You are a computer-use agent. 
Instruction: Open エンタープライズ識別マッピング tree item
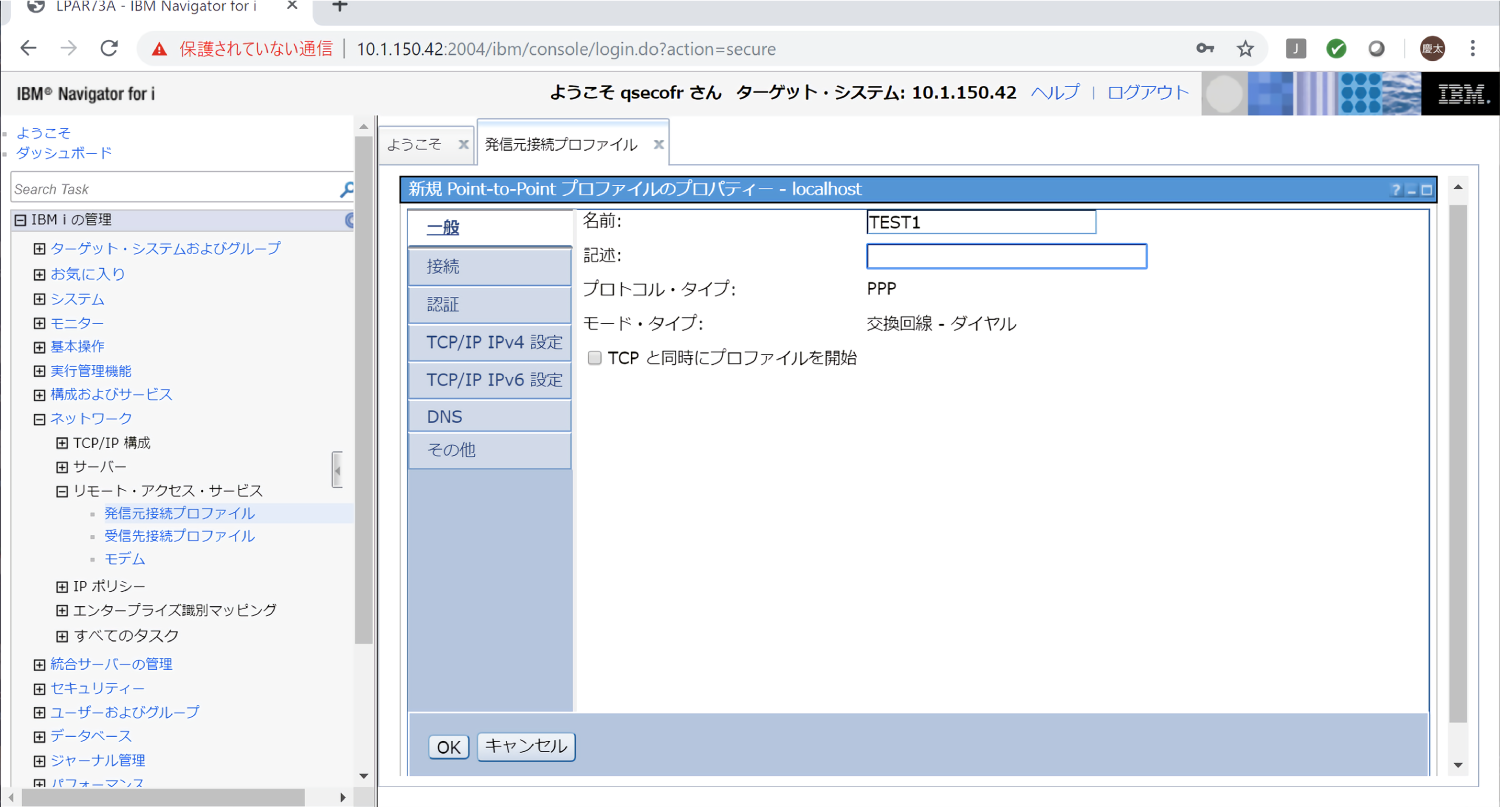pyautogui.click(x=175, y=610)
